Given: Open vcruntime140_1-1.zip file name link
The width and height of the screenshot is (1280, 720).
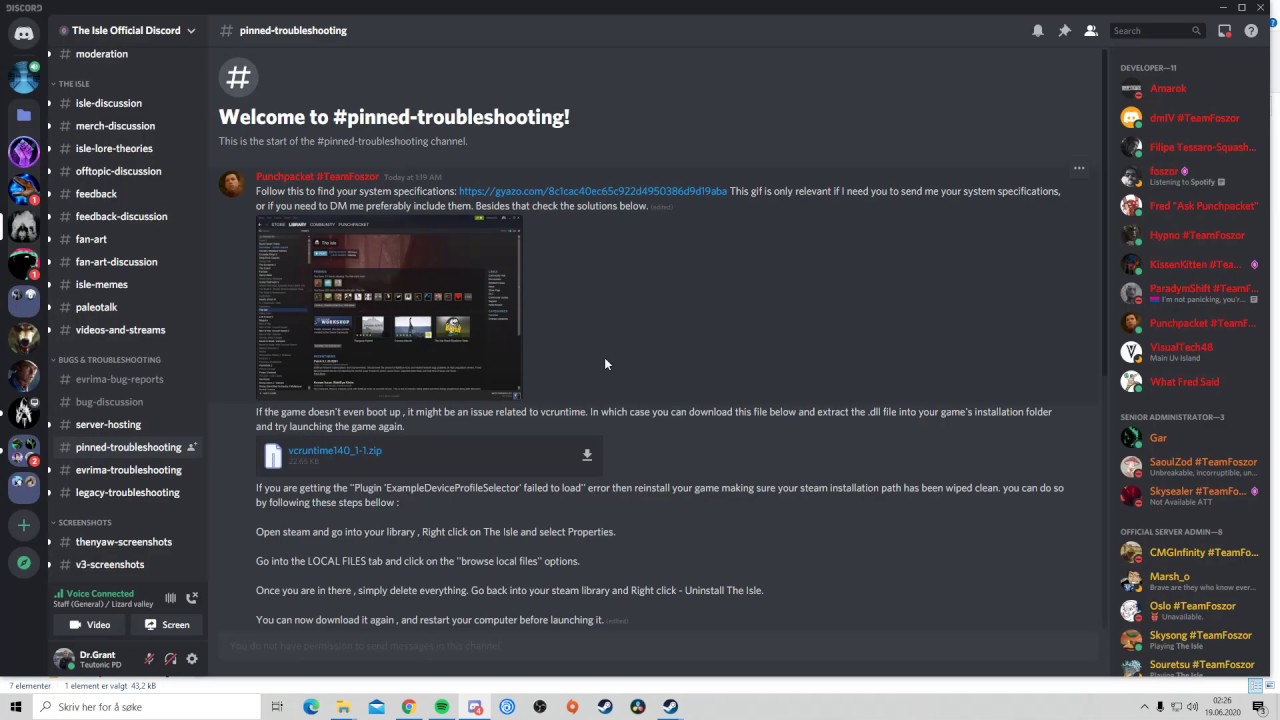Looking at the screenshot, I should (x=335, y=450).
